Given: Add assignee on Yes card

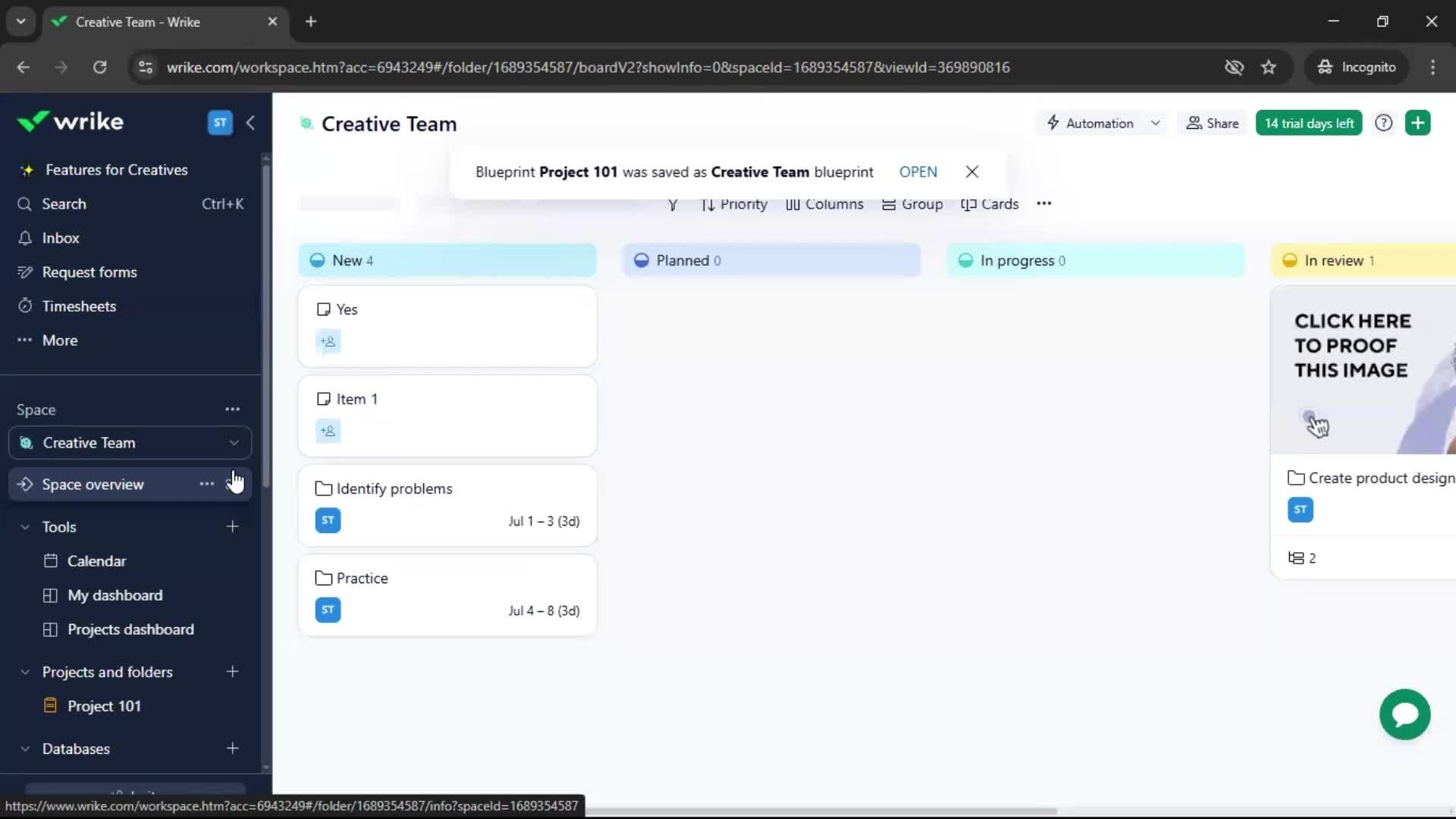Looking at the screenshot, I should 328,341.
